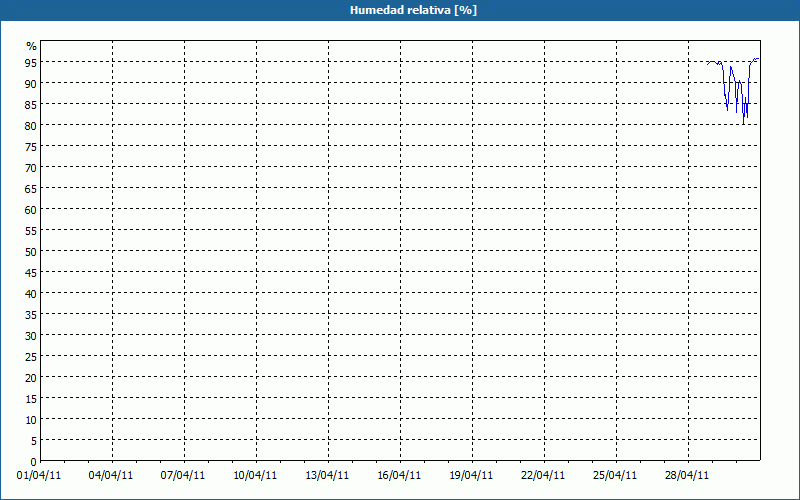Click the 55 axis tick label
800x500 pixels.
(31, 231)
